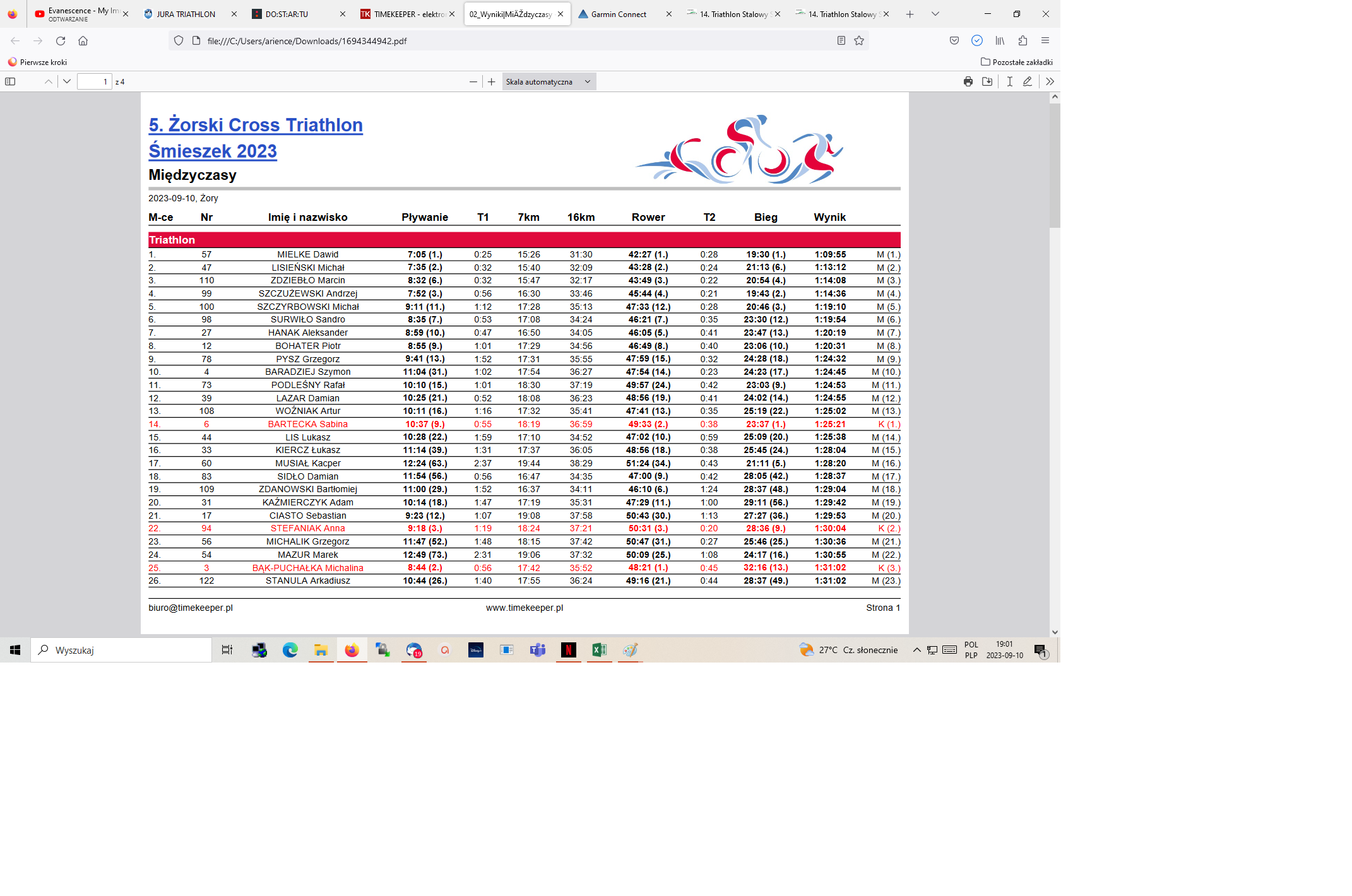Switch to first 14. Triathlon Stalowy tab
The height and width of the screenshot is (896, 1352).
coord(733,14)
